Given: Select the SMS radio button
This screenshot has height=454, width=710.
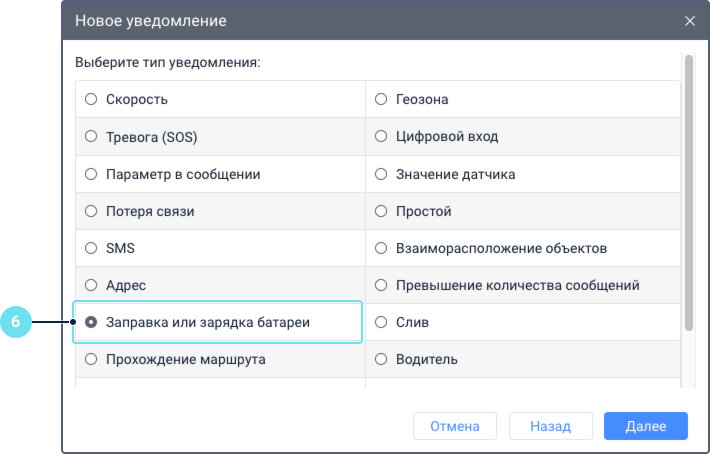Looking at the screenshot, I should point(91,248).
